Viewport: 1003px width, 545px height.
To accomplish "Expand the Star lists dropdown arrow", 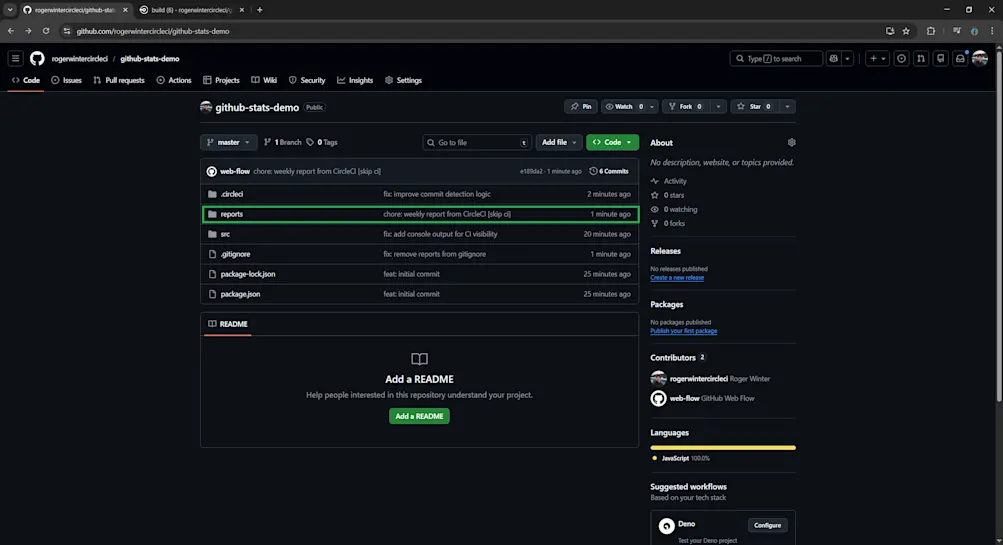I will [x=787, y=106].
